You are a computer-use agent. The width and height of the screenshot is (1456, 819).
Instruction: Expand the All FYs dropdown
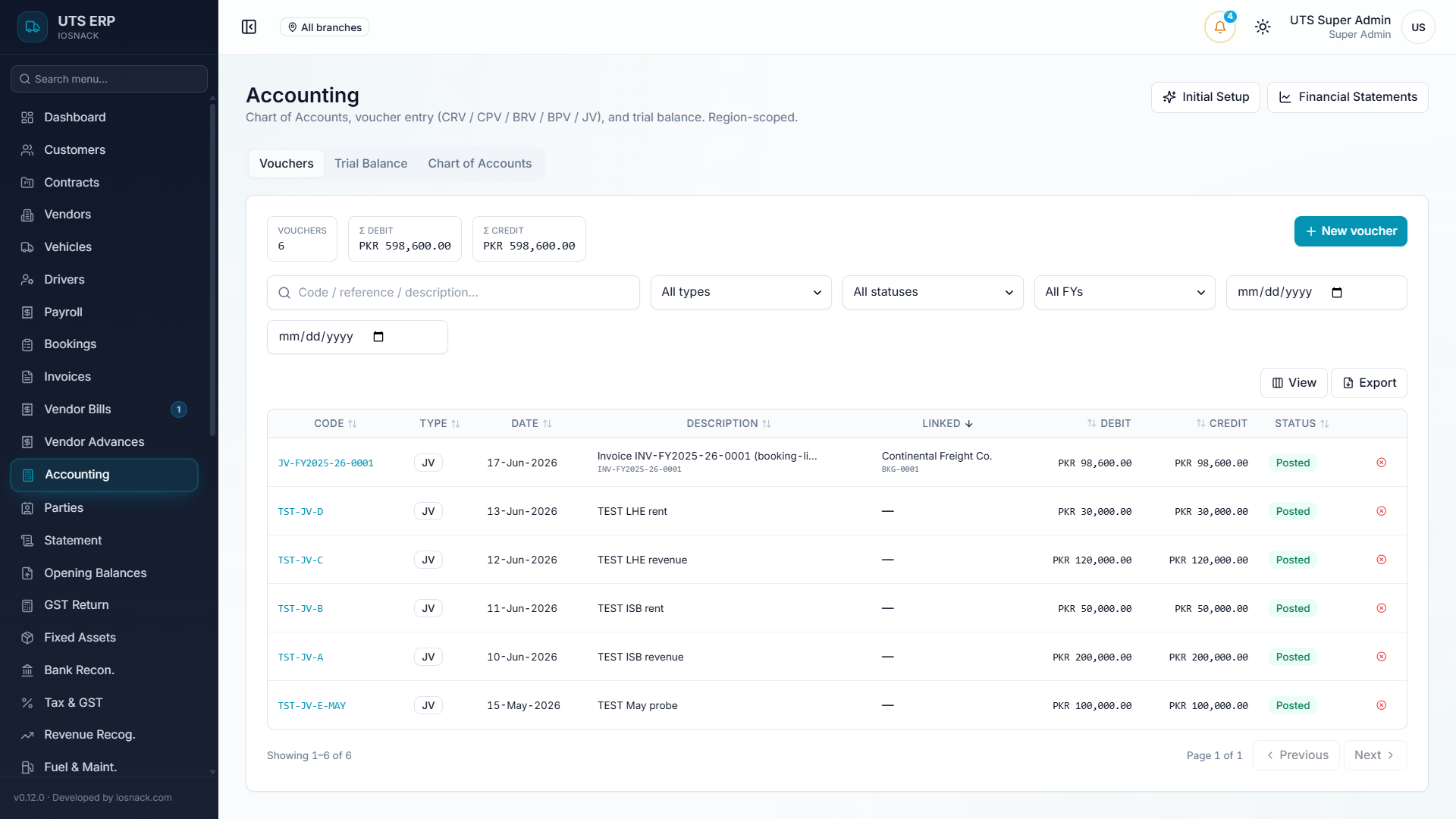pos(1125,293)
